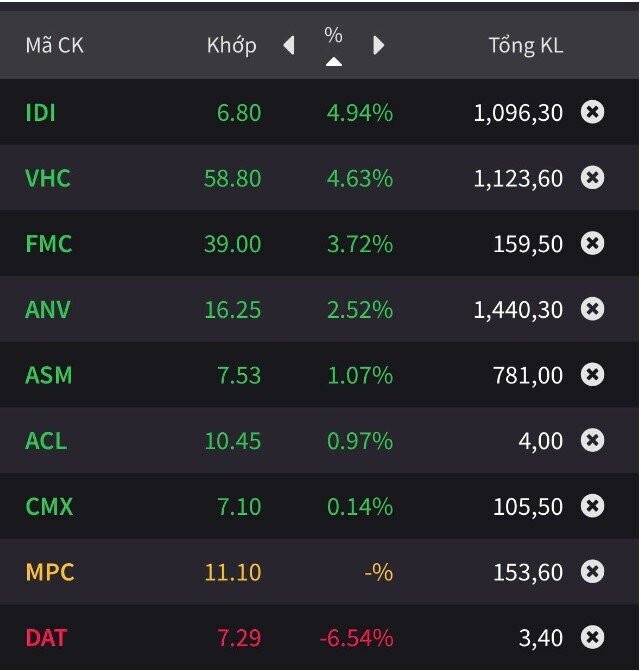Delete CMX row with X icon
Image resolution: width=641 pixels, height=671 pixels.
click(x=592, y=506)
